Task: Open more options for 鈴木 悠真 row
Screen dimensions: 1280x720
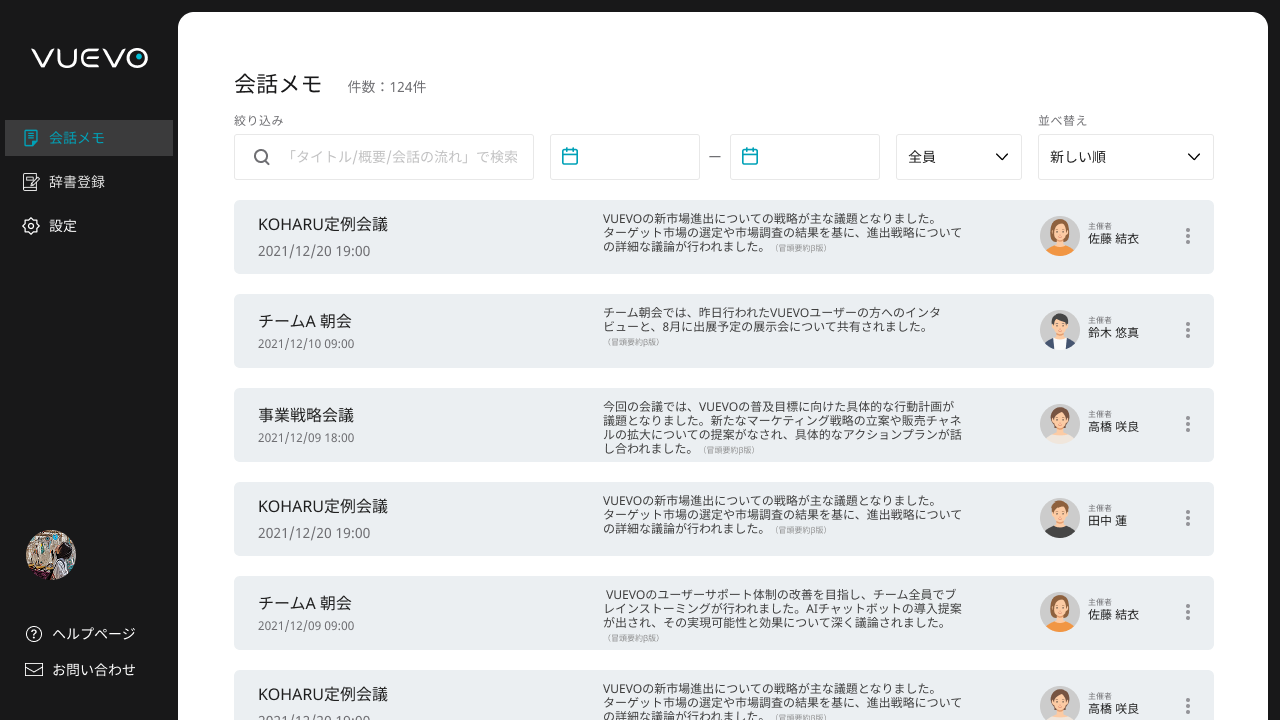Action: [1188, 330]
